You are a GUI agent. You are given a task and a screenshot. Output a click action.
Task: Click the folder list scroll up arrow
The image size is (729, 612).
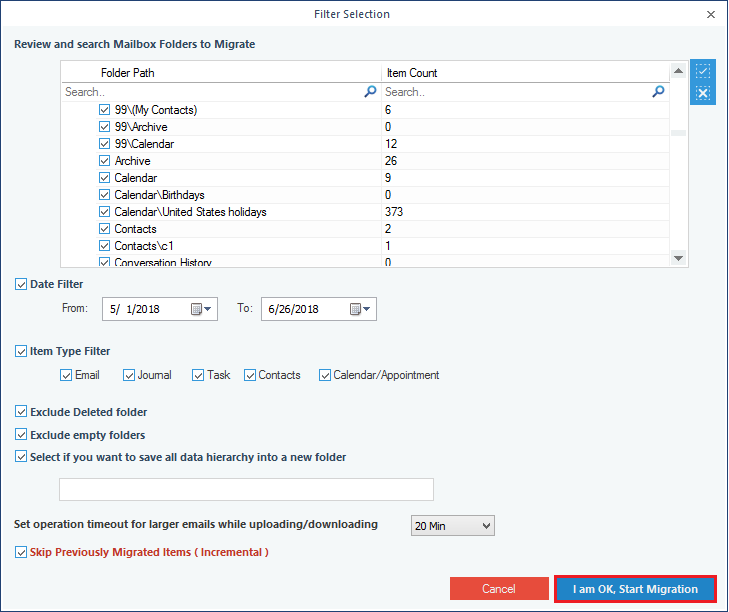(x=678, y=71)
